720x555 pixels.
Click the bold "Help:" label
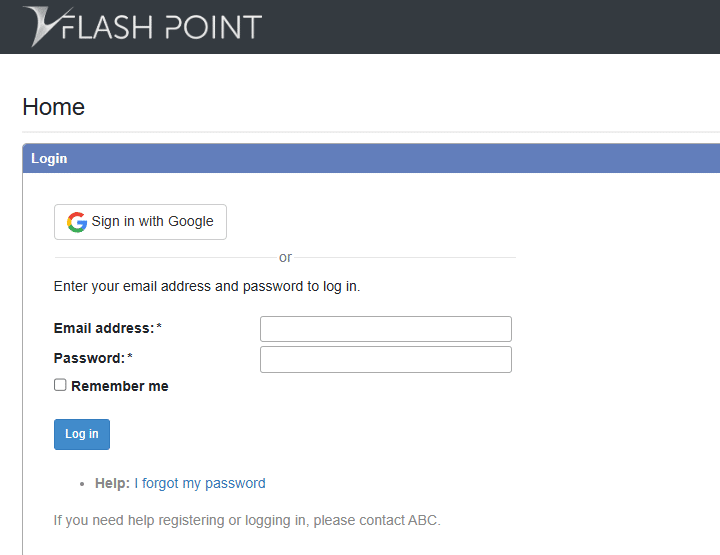coord(112,483)
